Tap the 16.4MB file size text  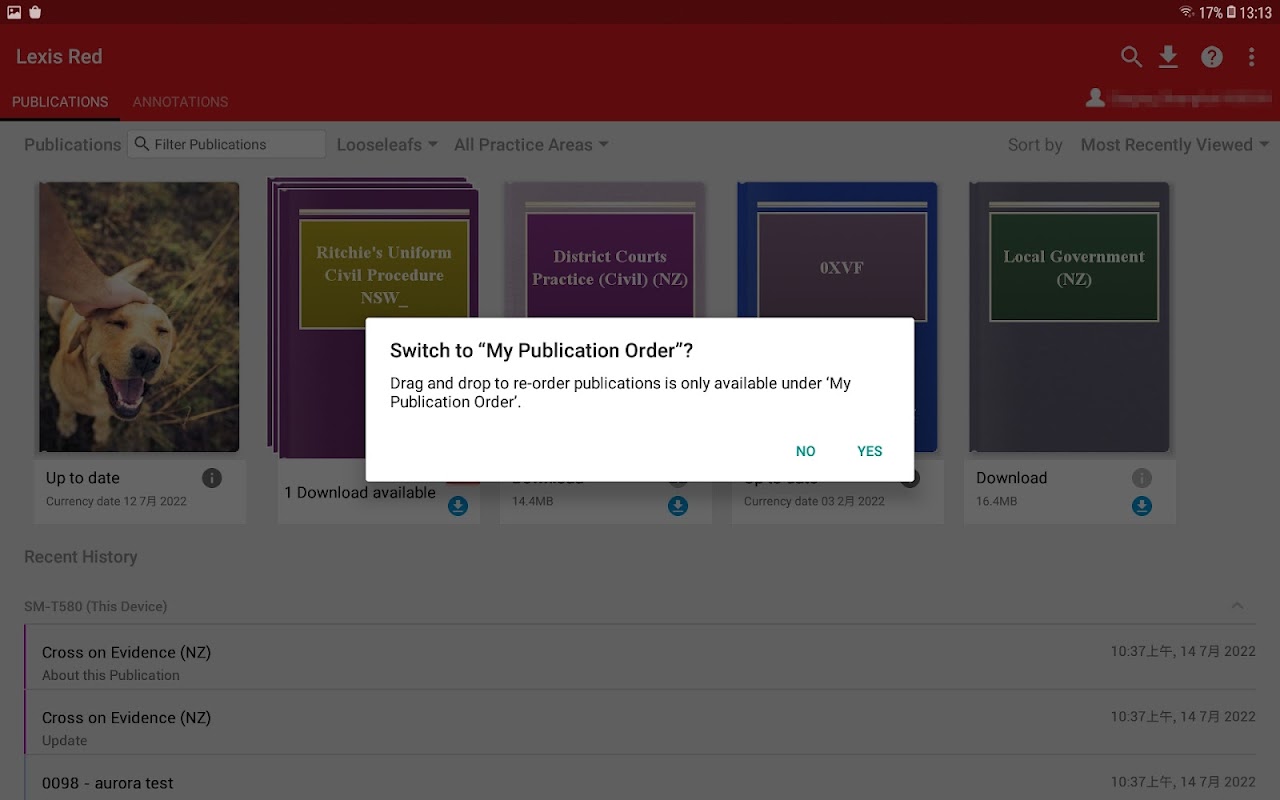[996, 501]
